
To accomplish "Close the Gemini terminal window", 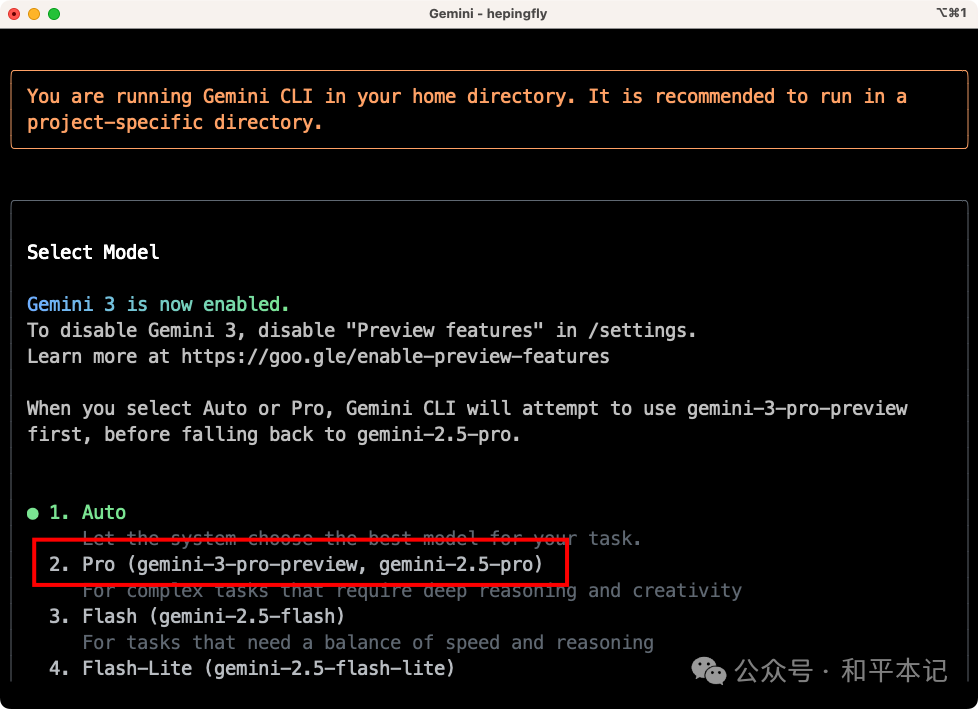I will pyautogui.click(x=14, y=14).
